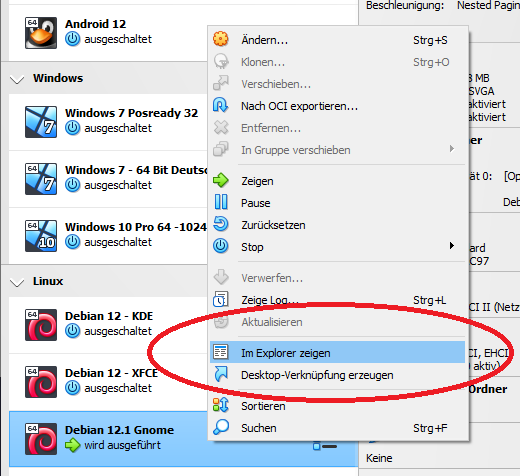The width and height of the screenshot is (520, 476).
Task: Click the desktop shortcut arrow icon
Action: coord(221,374)
